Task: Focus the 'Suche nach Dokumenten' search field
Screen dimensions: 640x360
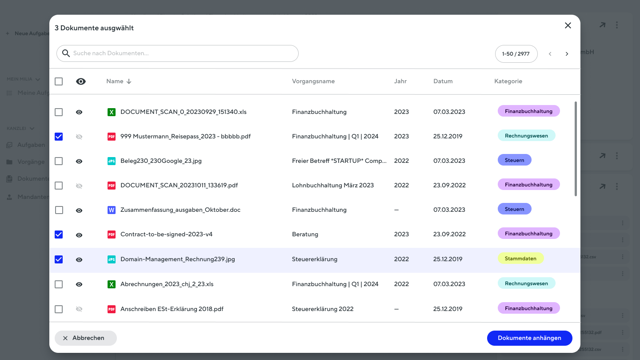Action: point(177,53)
